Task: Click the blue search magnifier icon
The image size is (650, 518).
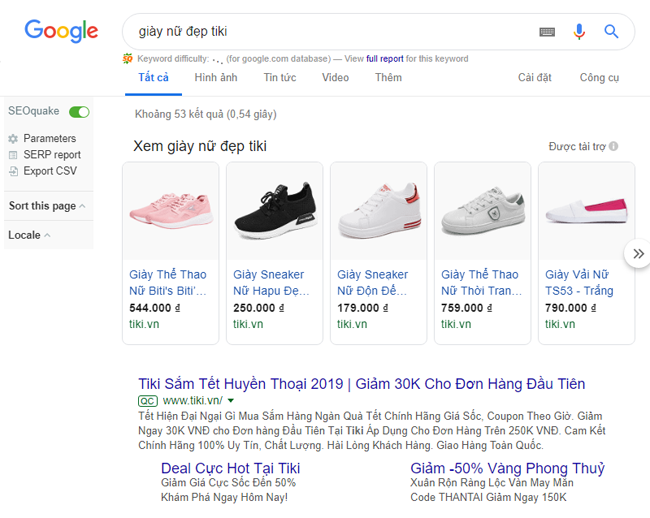Action: click(x=612, y=32)
